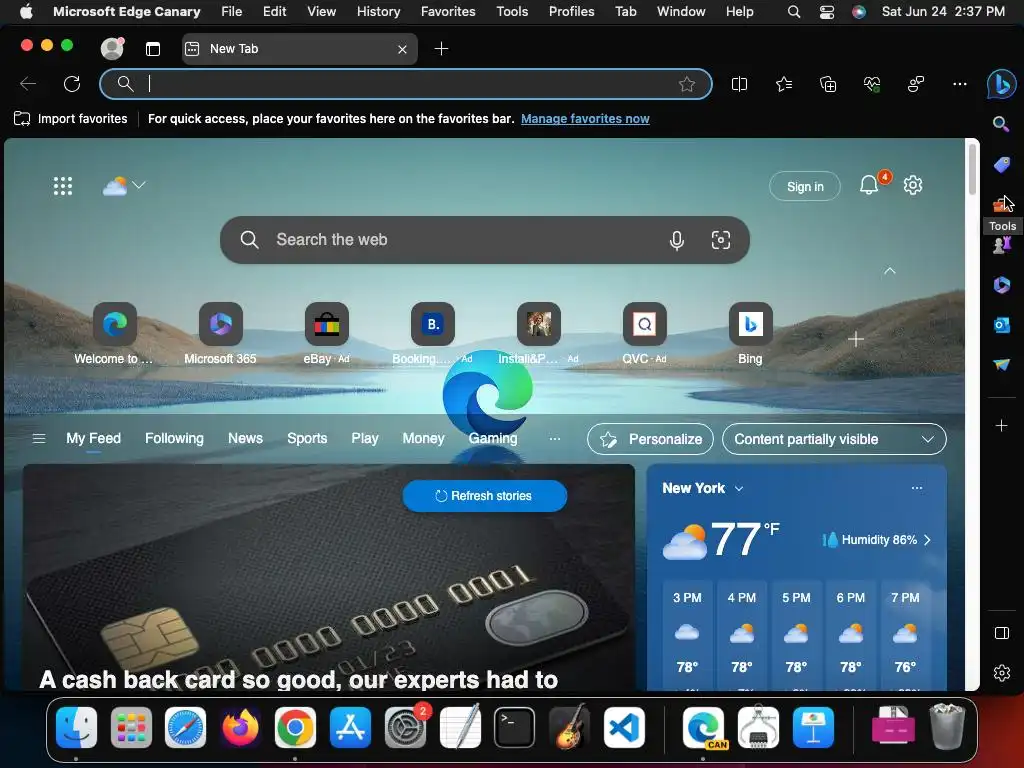Screen dimensions: 1024x768
Task: Open weather card more options ellipsis
Action: (917, 488)
